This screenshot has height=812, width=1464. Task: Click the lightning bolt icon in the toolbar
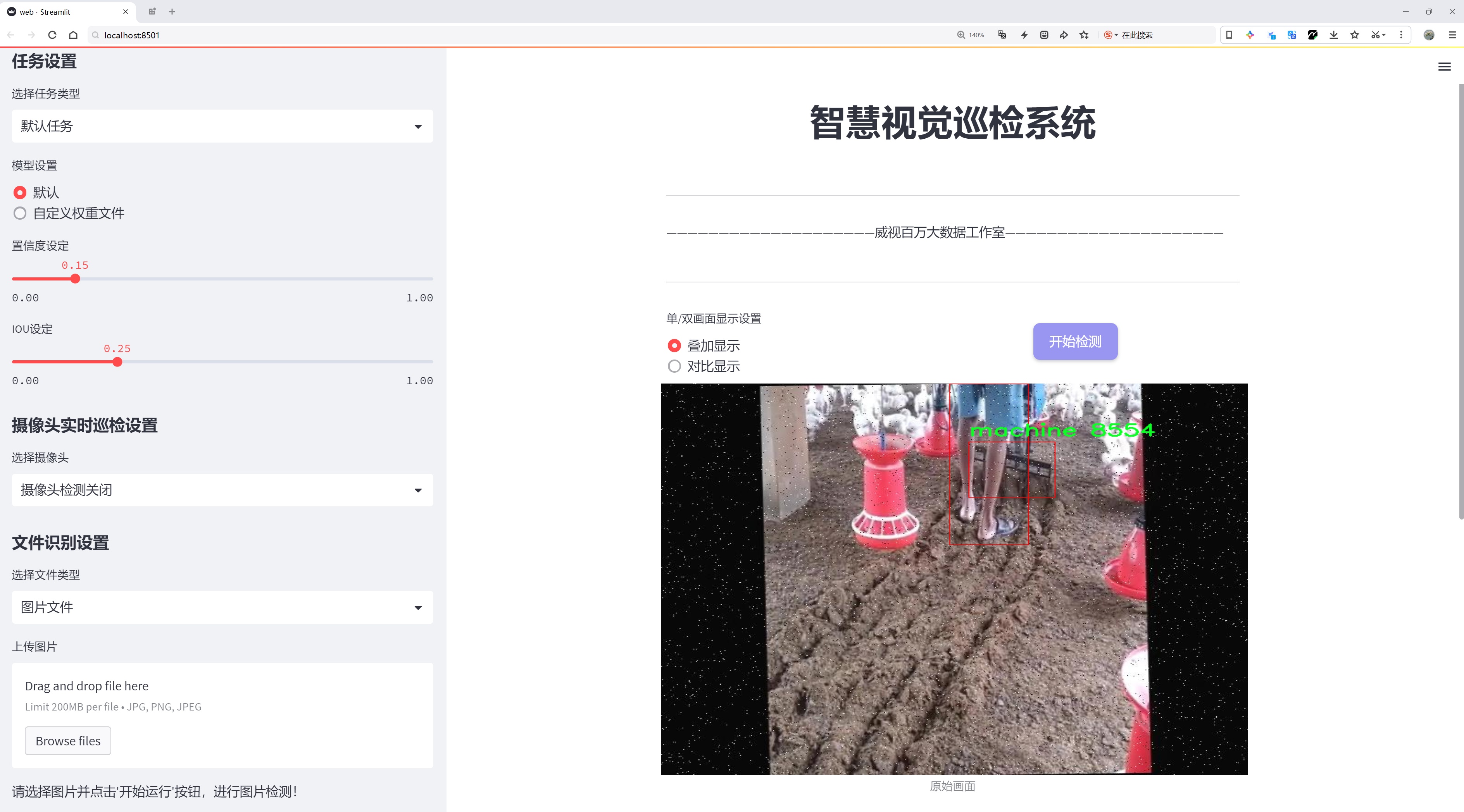(1024, 34)
